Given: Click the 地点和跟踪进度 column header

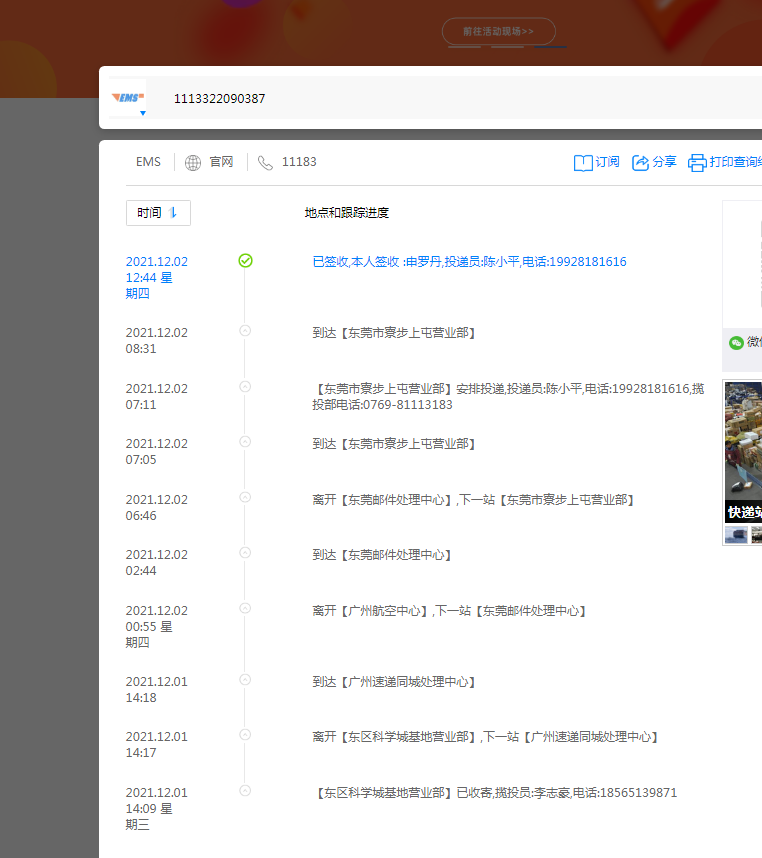Looking at the screenshot, I should 346,213.
